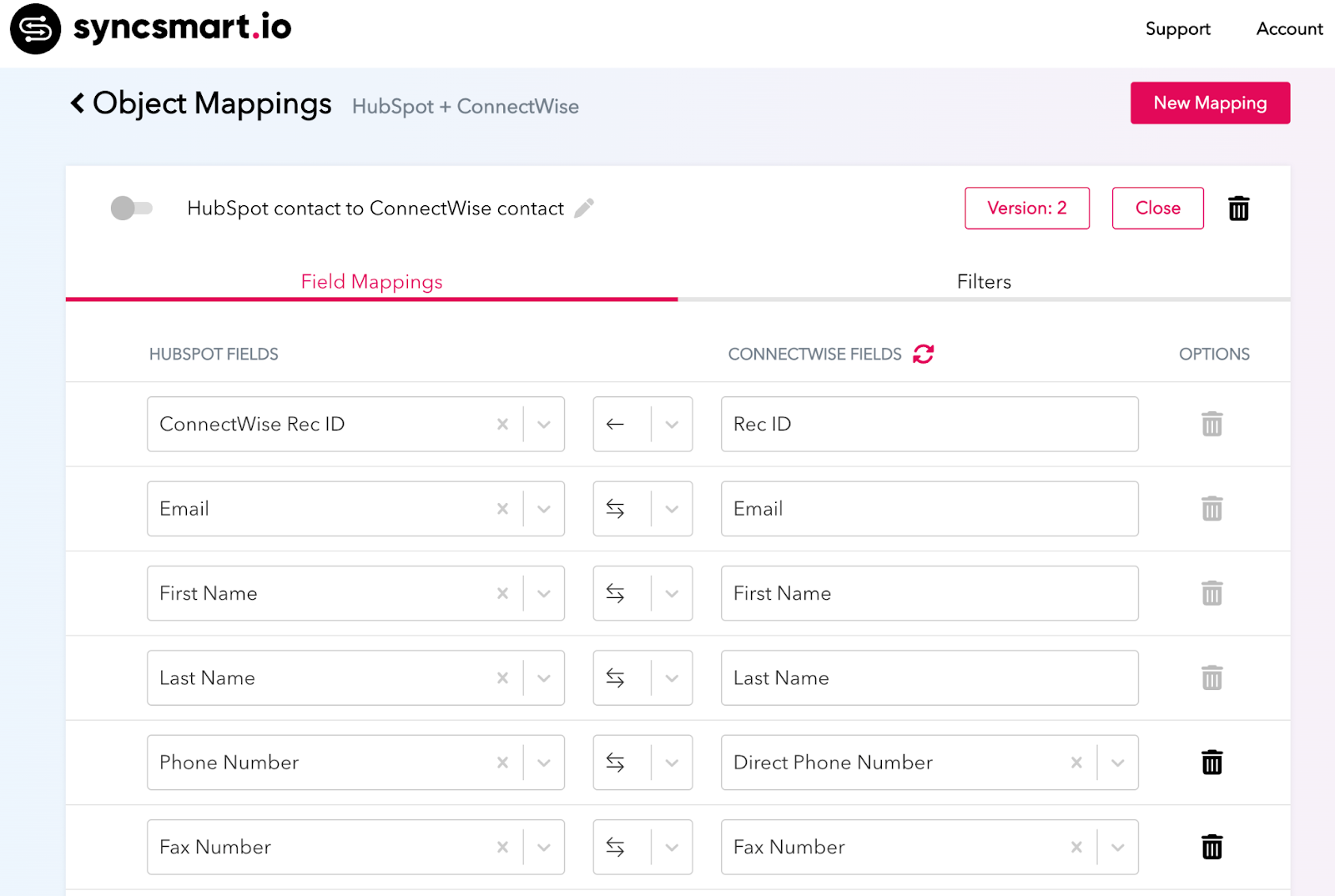Switch to the Filters tab
Screen dimensions: 1335x896
[x=984, y=282]
